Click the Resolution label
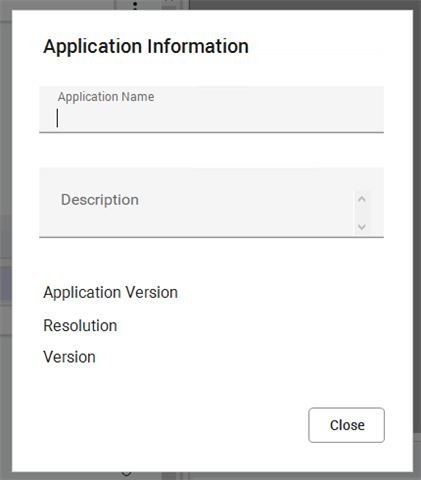Image resolution: width=421 pixels, height=480 pixels. [80, 325]
